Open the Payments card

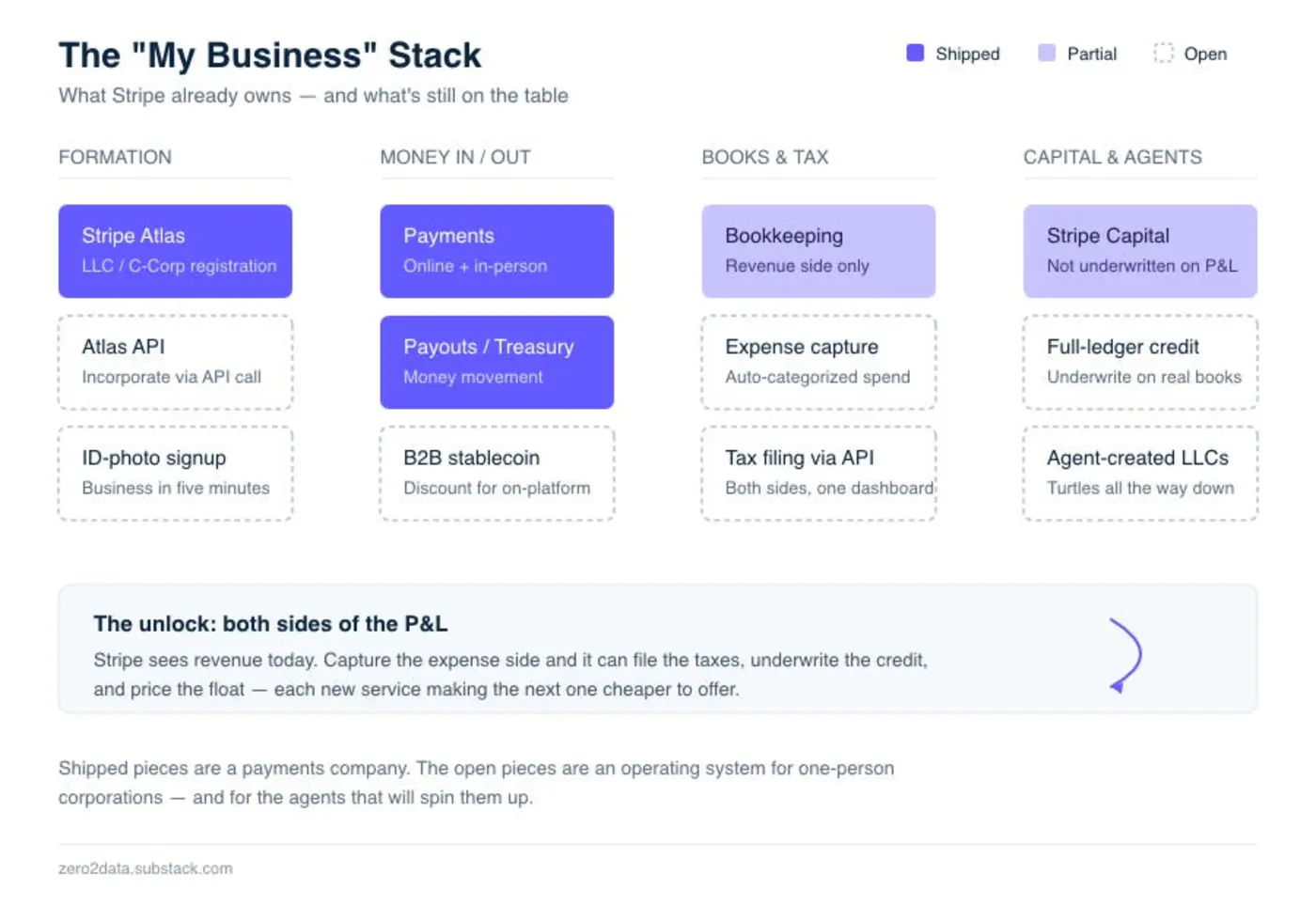tap(496, 251)
